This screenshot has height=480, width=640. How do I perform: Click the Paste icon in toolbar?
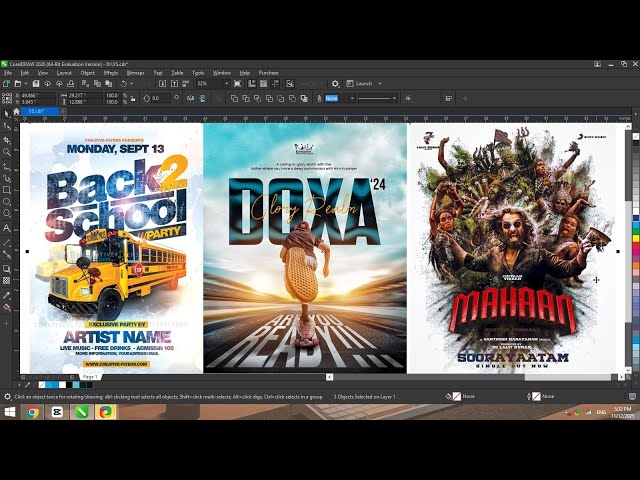[109, 84]
